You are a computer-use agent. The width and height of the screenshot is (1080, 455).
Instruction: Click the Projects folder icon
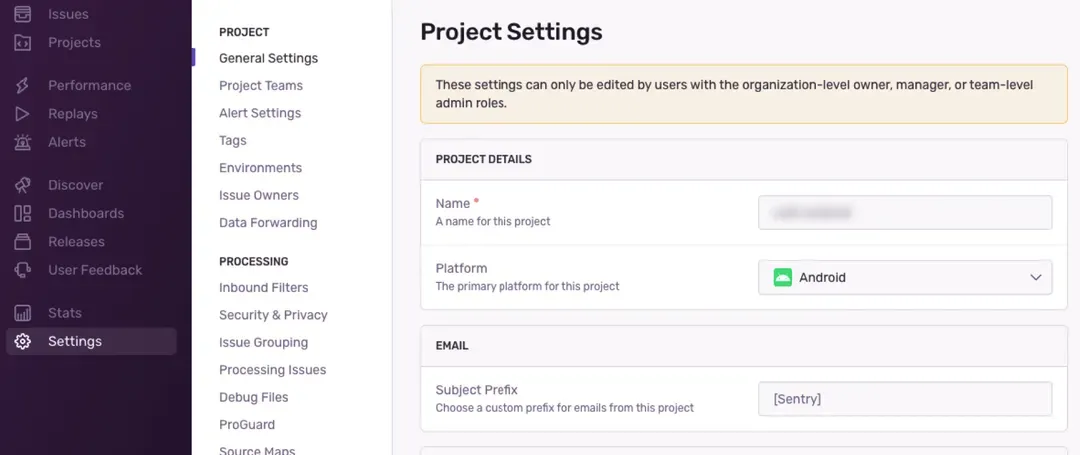(x=22, y=42)
